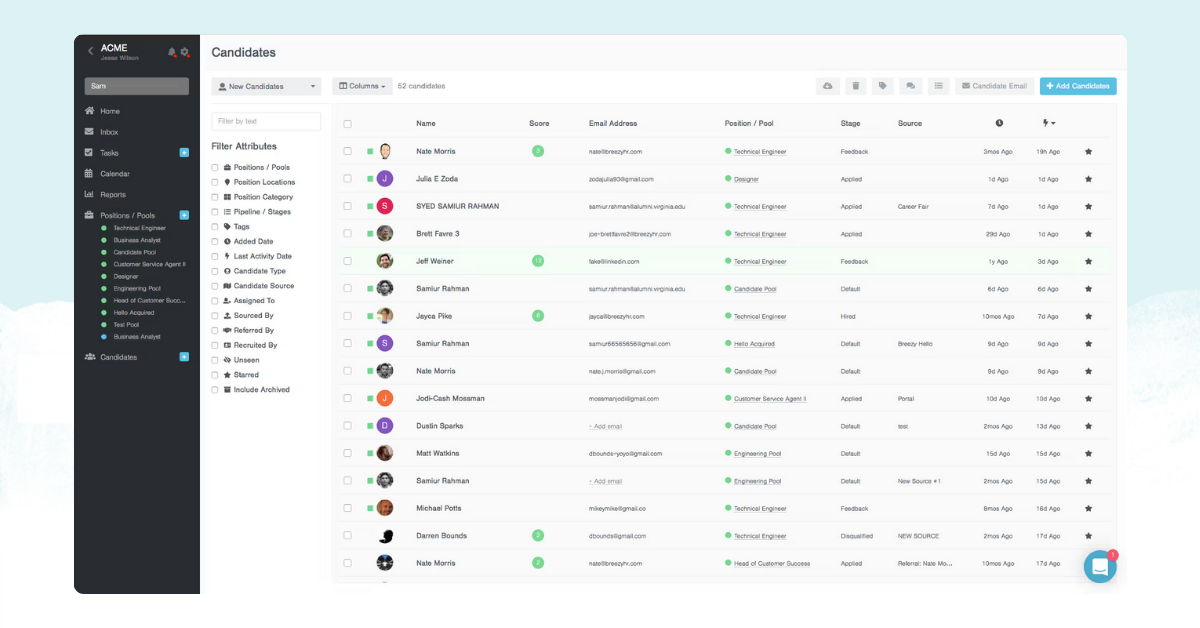The width and height of the screenshot is (1200, 628).
Task: Expand the Columns dropdown
Action: tap(361, 86)
